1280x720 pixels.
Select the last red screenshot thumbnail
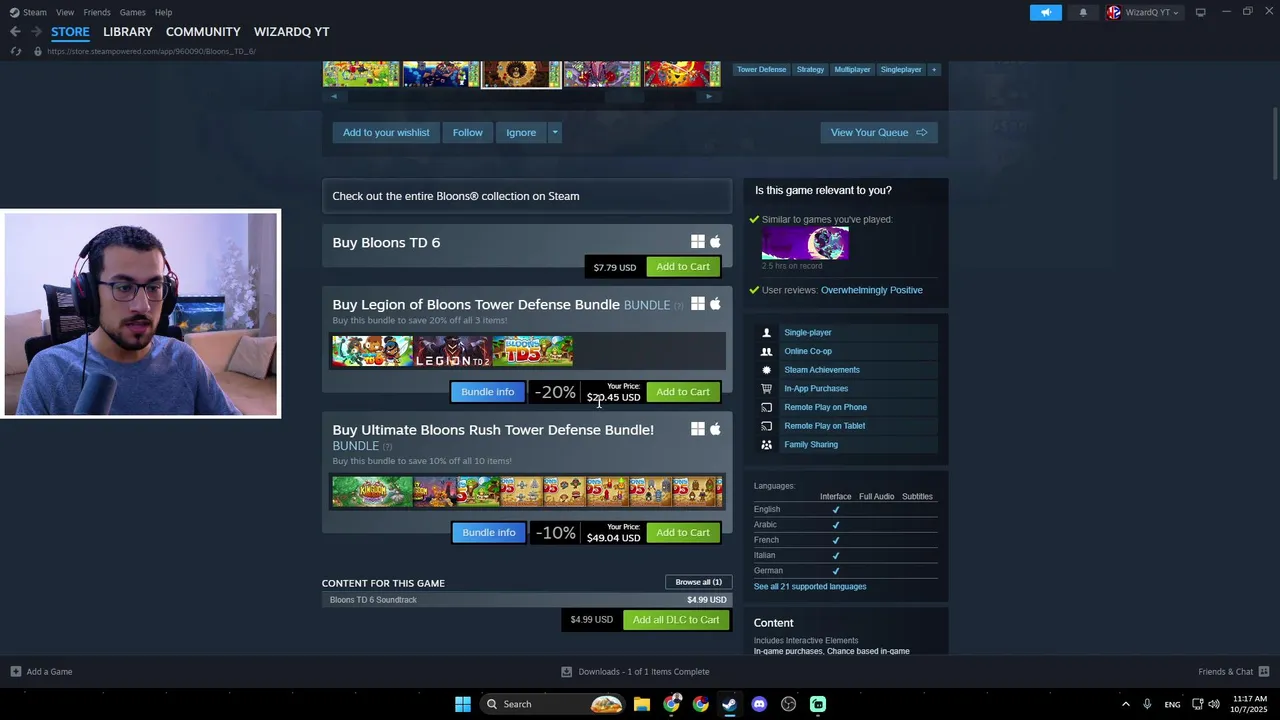(682, 74)
